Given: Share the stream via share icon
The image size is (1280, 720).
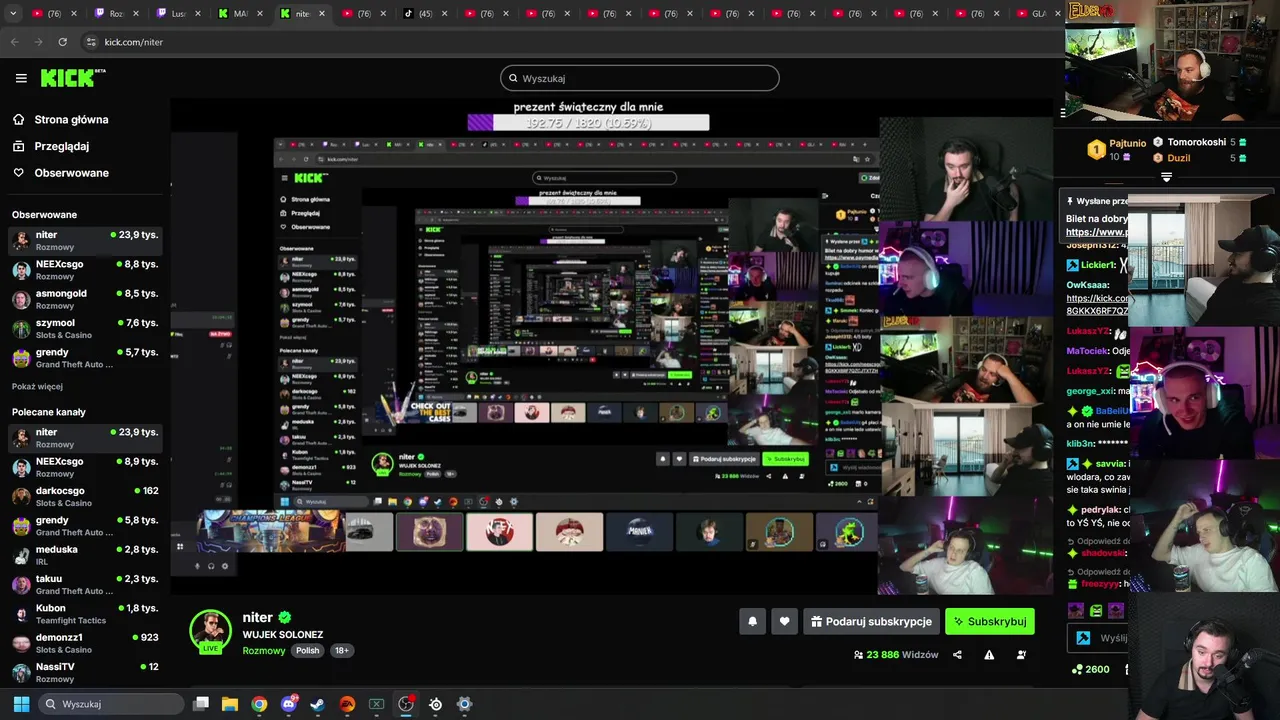Looking at the screenshot, I should [957, 655].
